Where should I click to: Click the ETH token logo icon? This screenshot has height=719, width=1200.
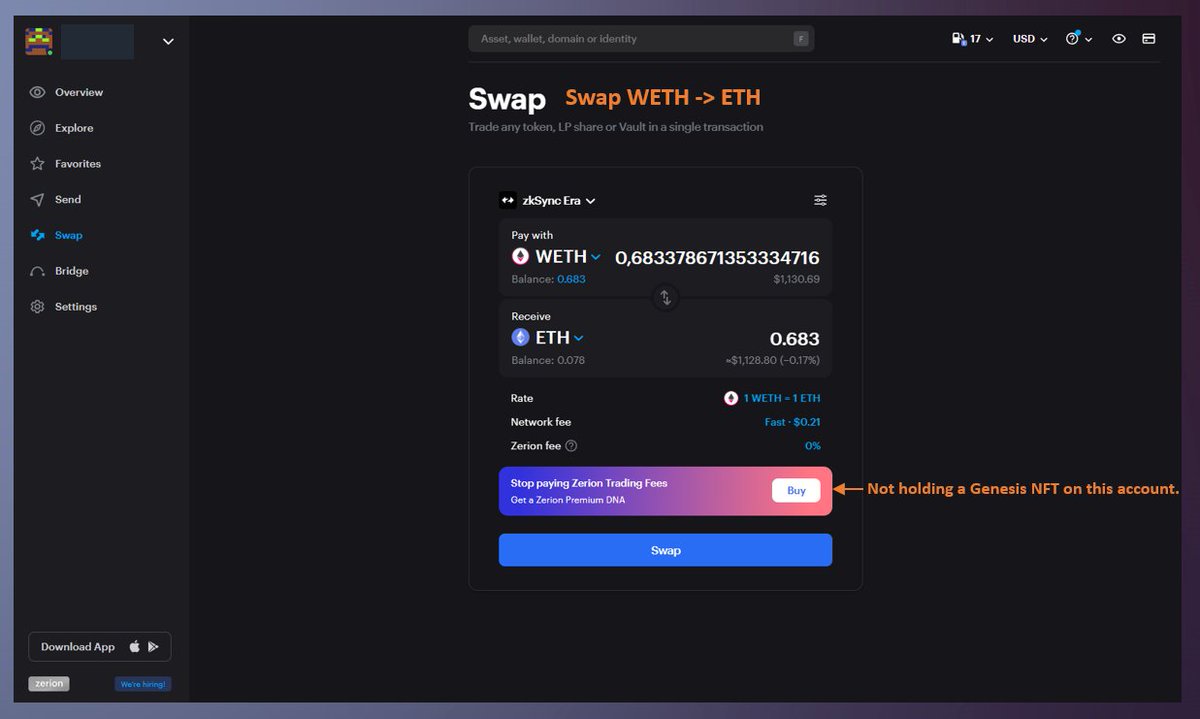tap(520, 338)
